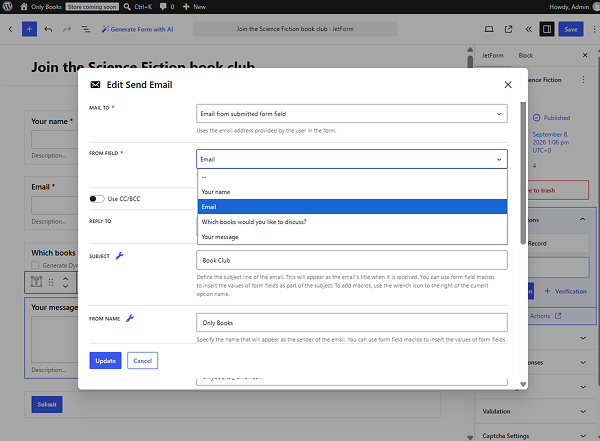Image resolution: width=600 pixels, height=441 pixels.
Task: Open the New content menu
Action: (194, 7)
